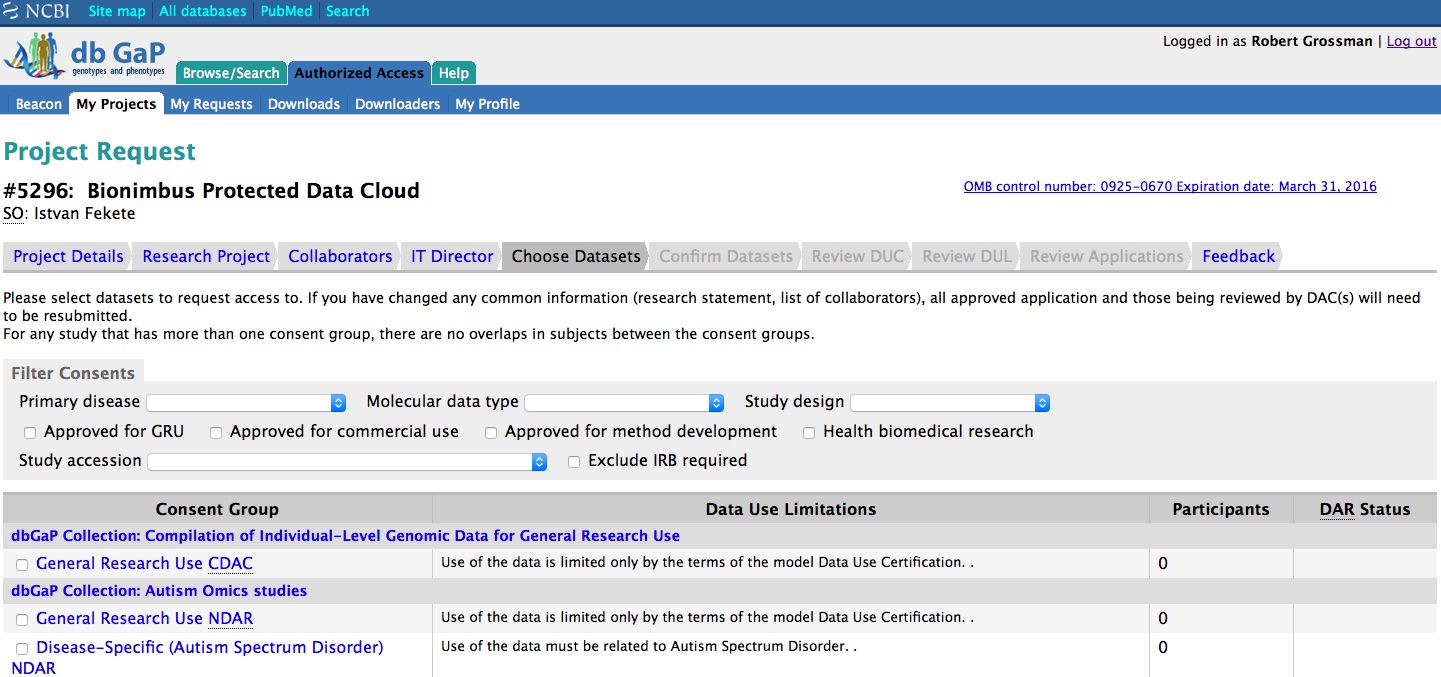Open the Browse/Search tab

point(231,73)
